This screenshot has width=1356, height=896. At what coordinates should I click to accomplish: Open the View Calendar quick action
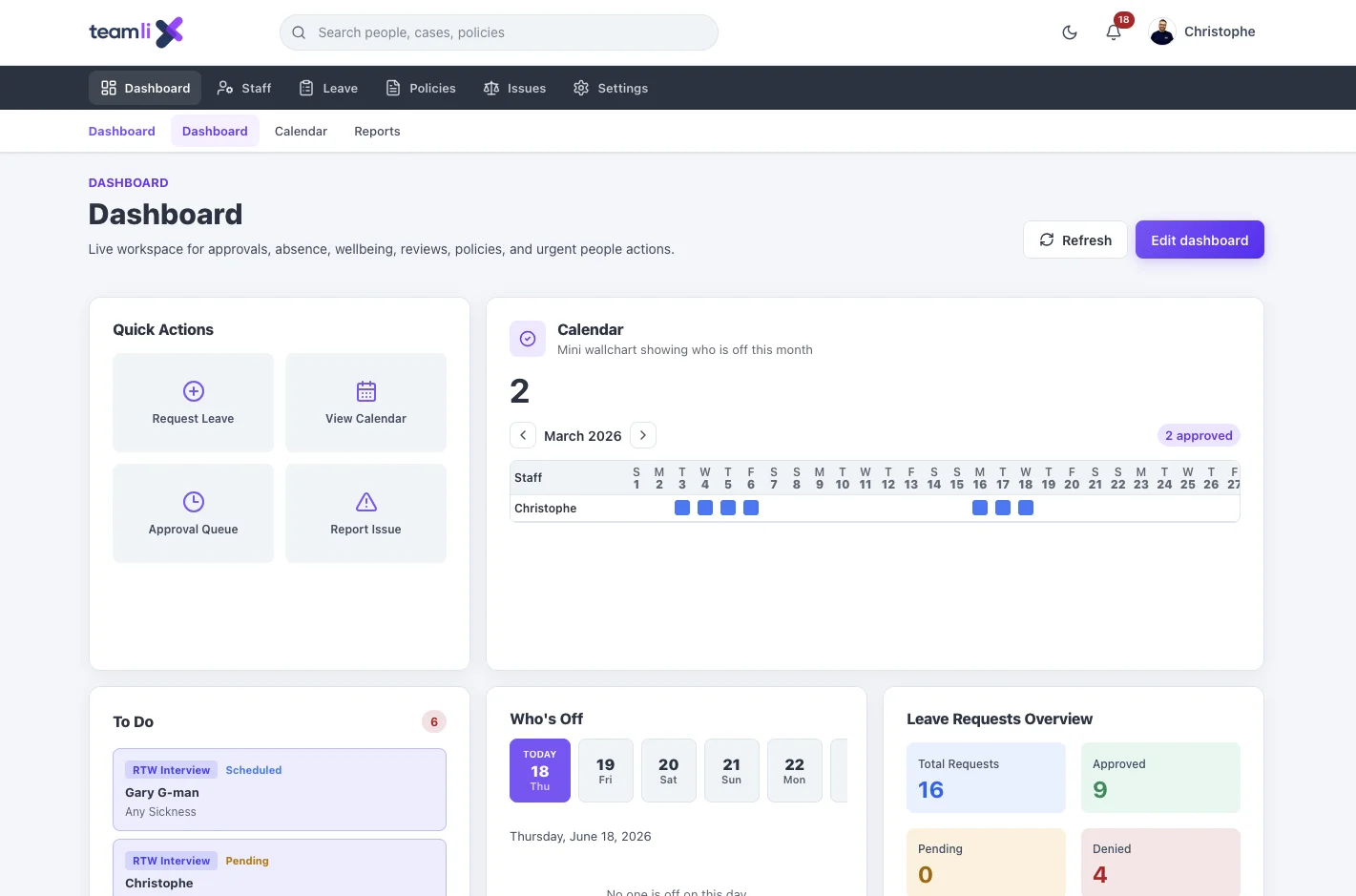(x=365, y=403)
